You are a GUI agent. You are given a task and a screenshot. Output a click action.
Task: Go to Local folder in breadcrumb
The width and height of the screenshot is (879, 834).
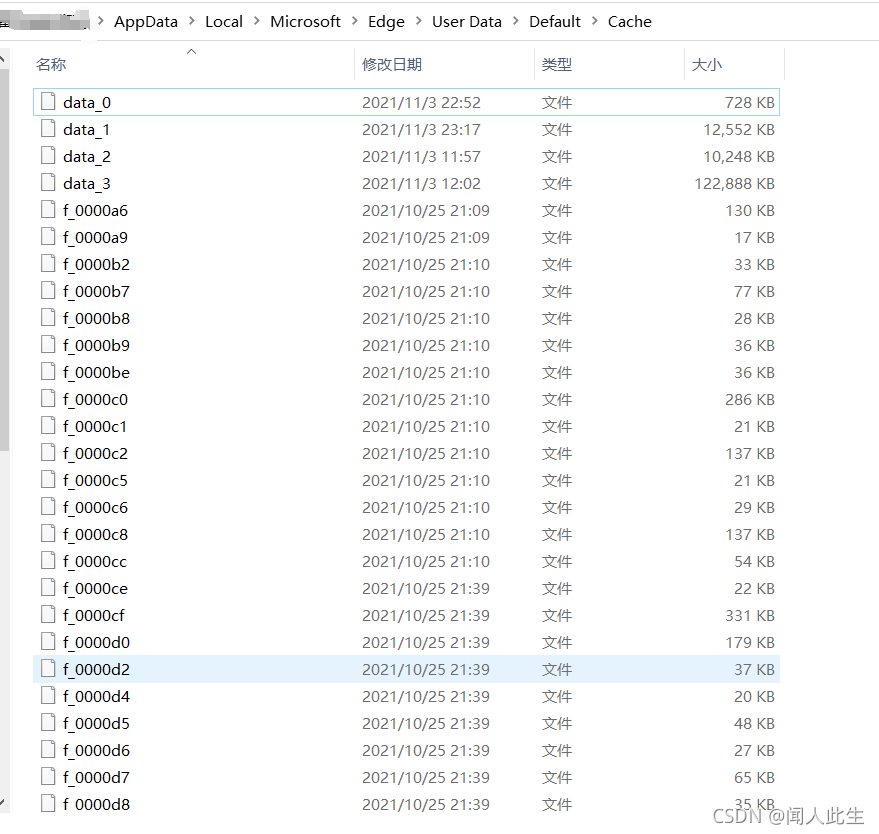224,21
